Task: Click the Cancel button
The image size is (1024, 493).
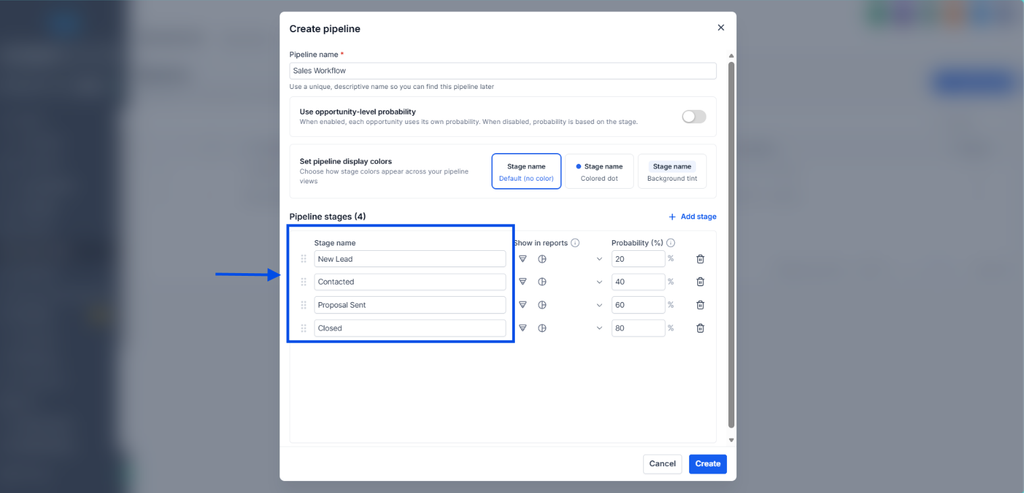Action: (662, 464)
